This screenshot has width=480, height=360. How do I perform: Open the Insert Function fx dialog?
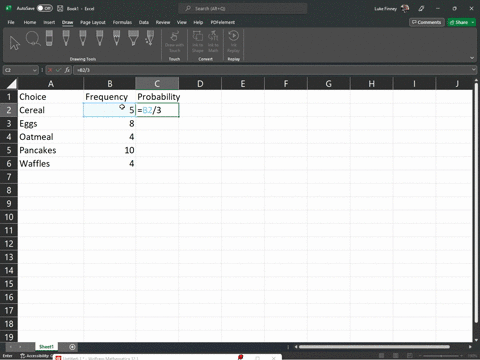click(67, 70)
